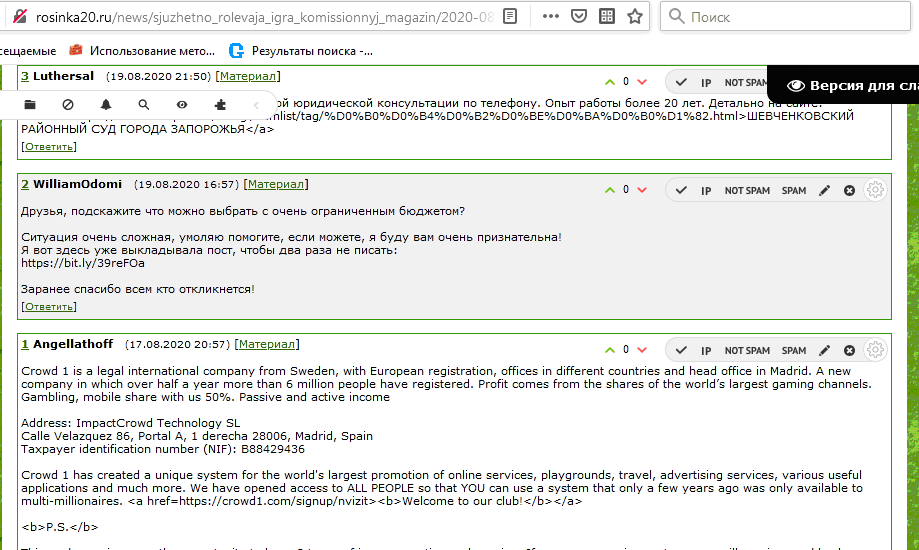
Task: Open settings gear for WilliamOdomi comment
Action: 875,190
